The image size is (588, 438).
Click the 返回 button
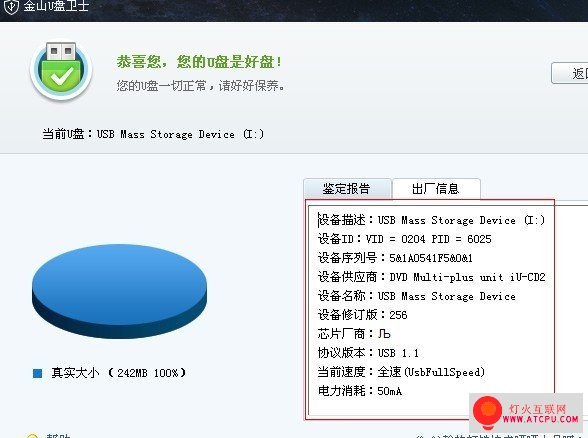click(x=570, y=73)
